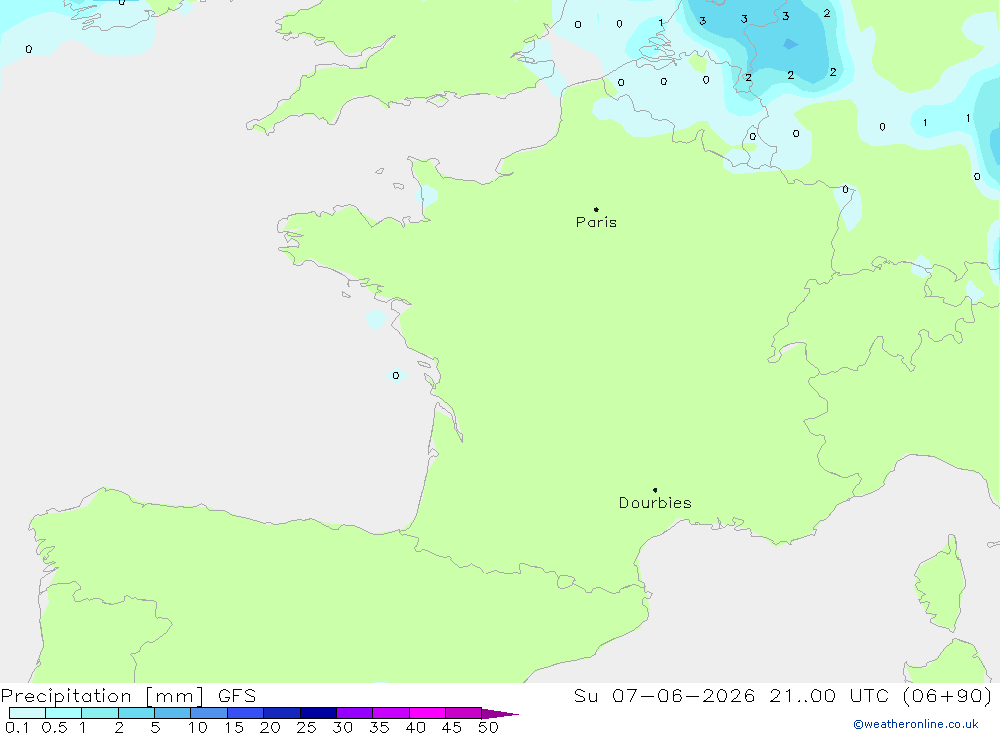
Task: Click the Precipitation [mm] GFS title
Action: coord(128,695)
